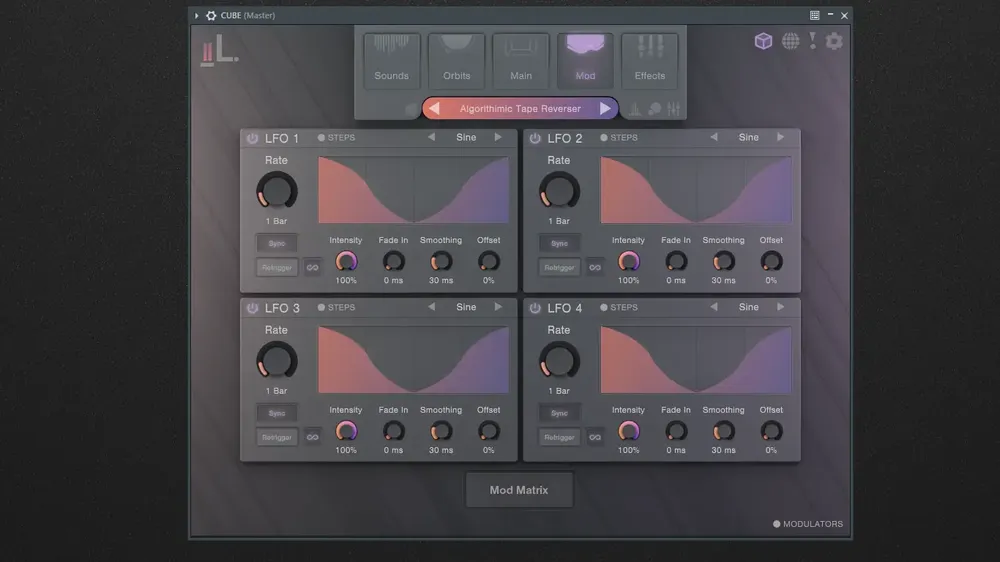The width and height of the screenshot is (1000, 562).
Task: Click the detach icon in title bar
Action: [x=814, y=15]
